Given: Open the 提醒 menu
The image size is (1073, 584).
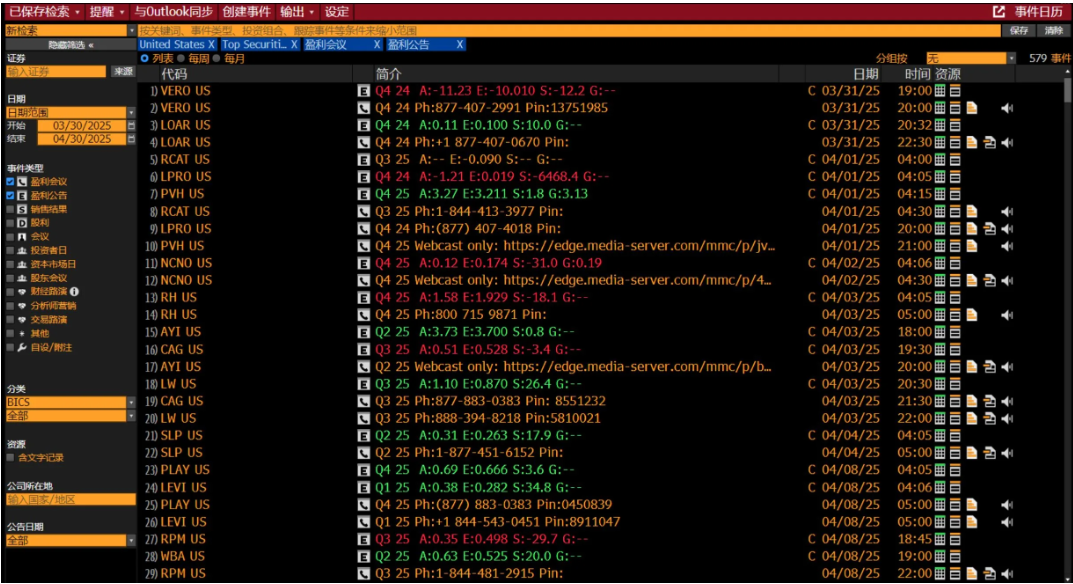Looking at the screenshot, I should click(107, 12).
